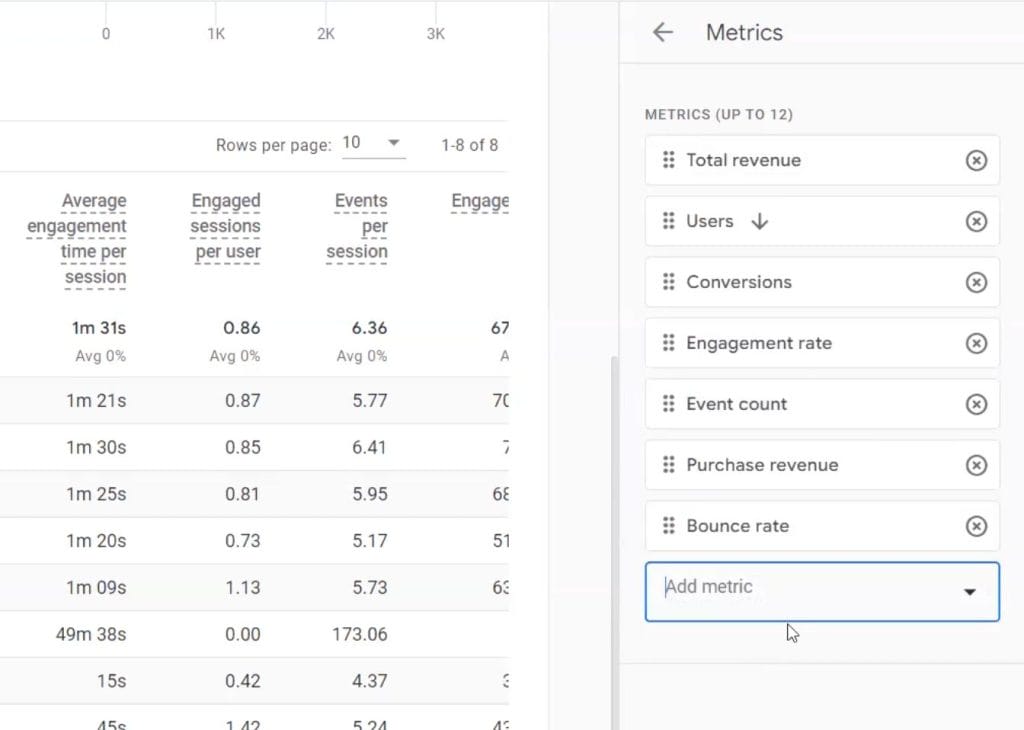The width and height of the screenshot is (1024, 730).
Task: Remove the Users metric
Action: (976, 221)
